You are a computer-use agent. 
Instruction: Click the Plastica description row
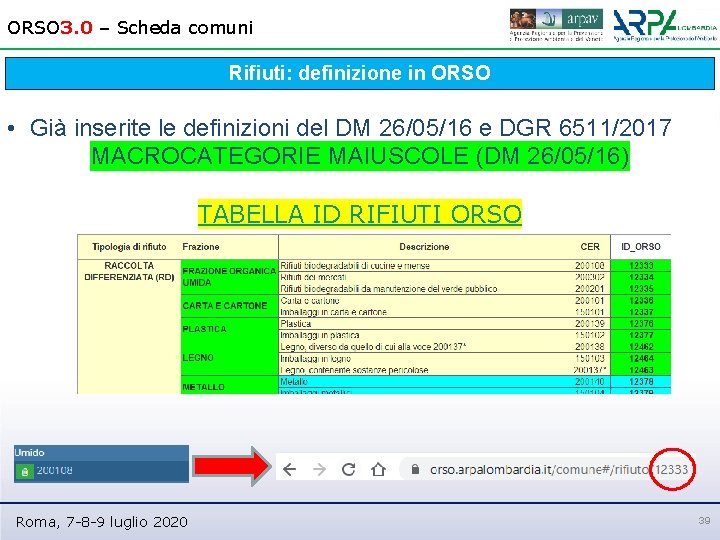click(444, 323)
